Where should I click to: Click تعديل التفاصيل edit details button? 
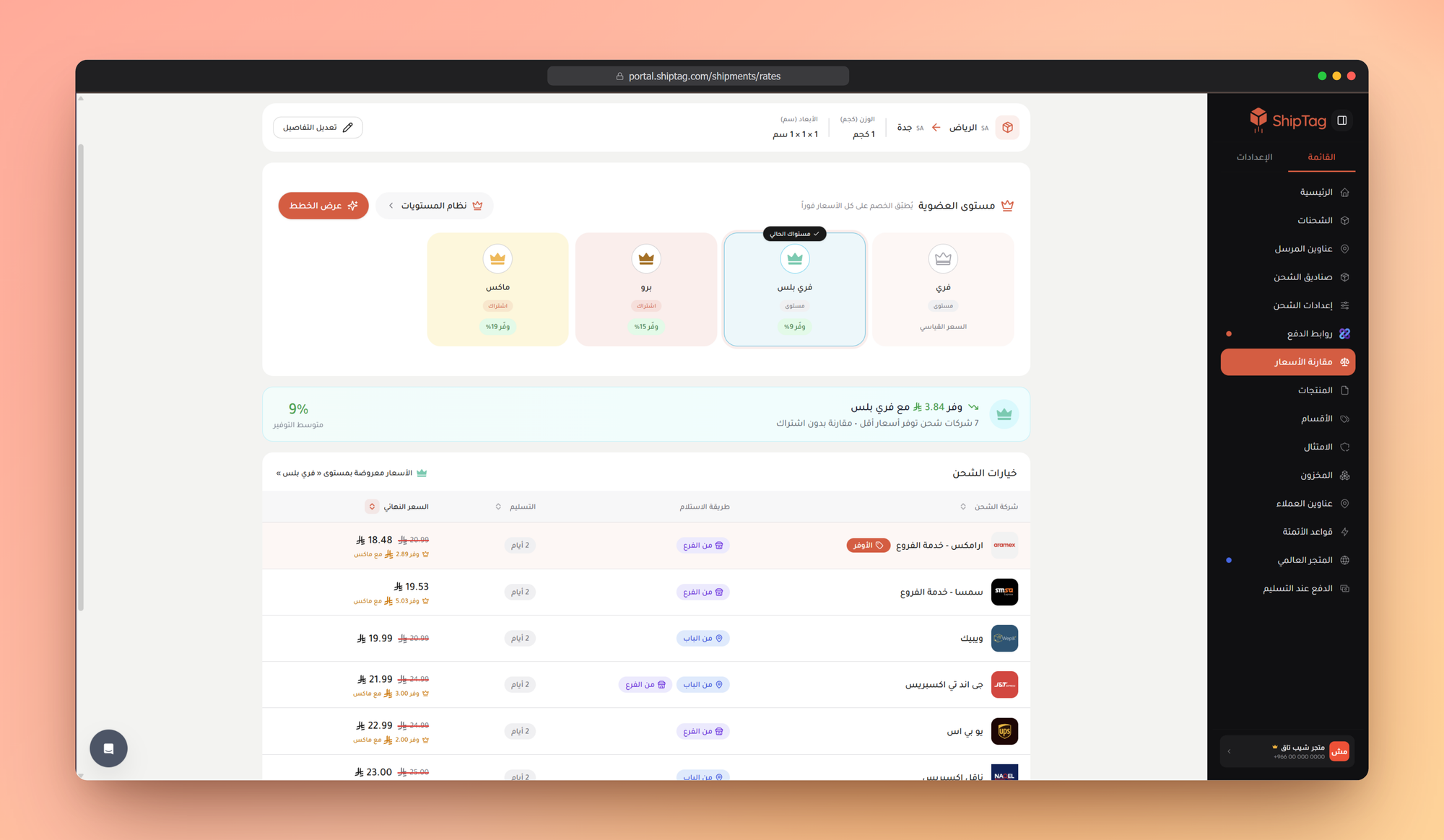(x=318, y=127)
